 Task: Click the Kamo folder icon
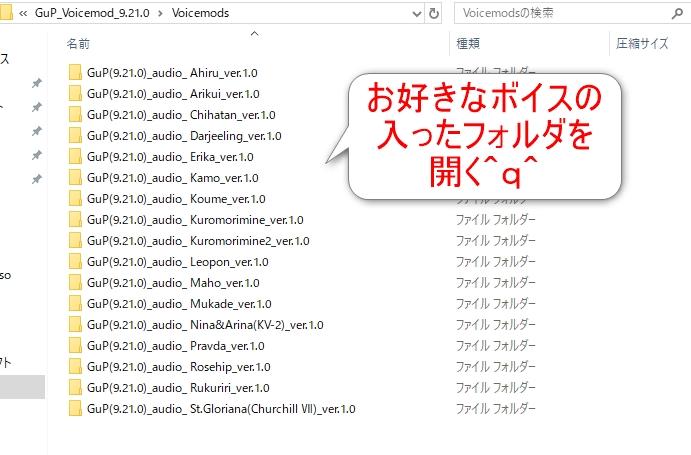tap(75, 178)
